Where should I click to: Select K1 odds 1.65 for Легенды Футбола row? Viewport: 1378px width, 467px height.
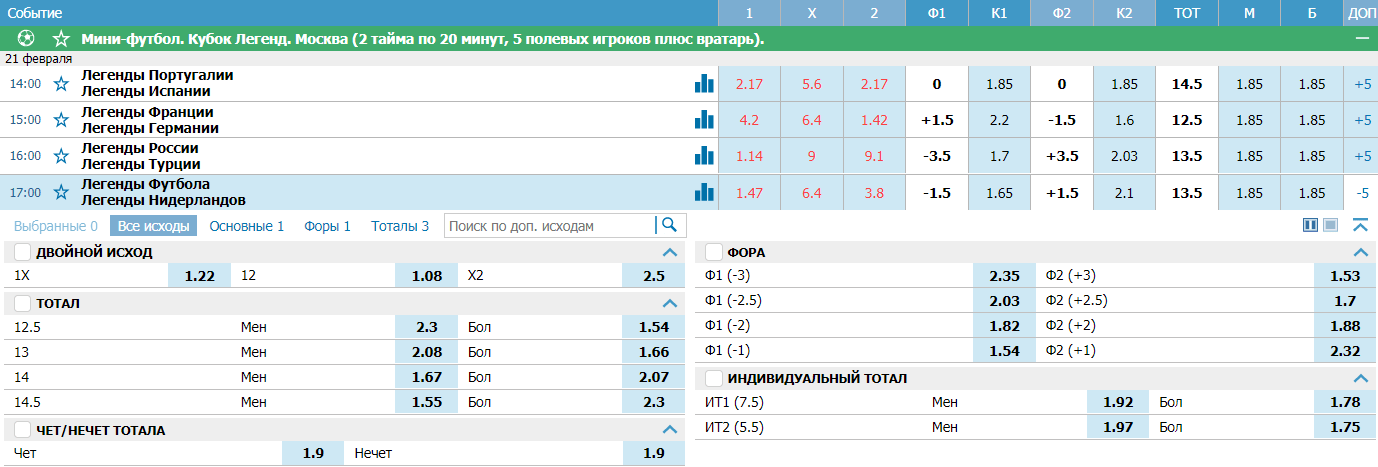coord(999,192)
